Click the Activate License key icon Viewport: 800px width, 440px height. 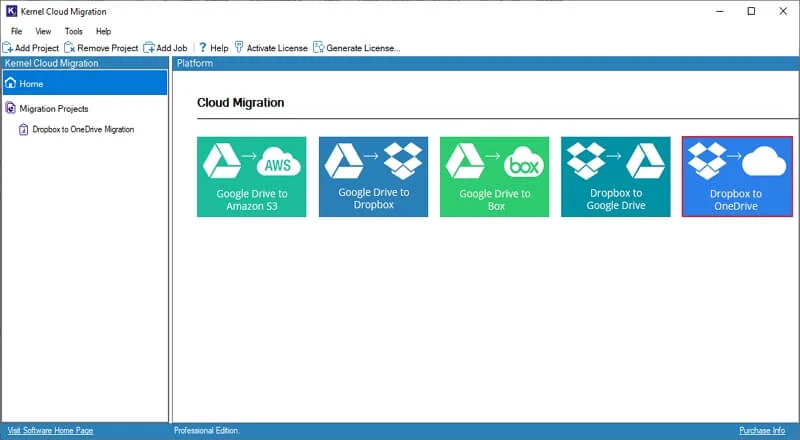pos(239,47)
